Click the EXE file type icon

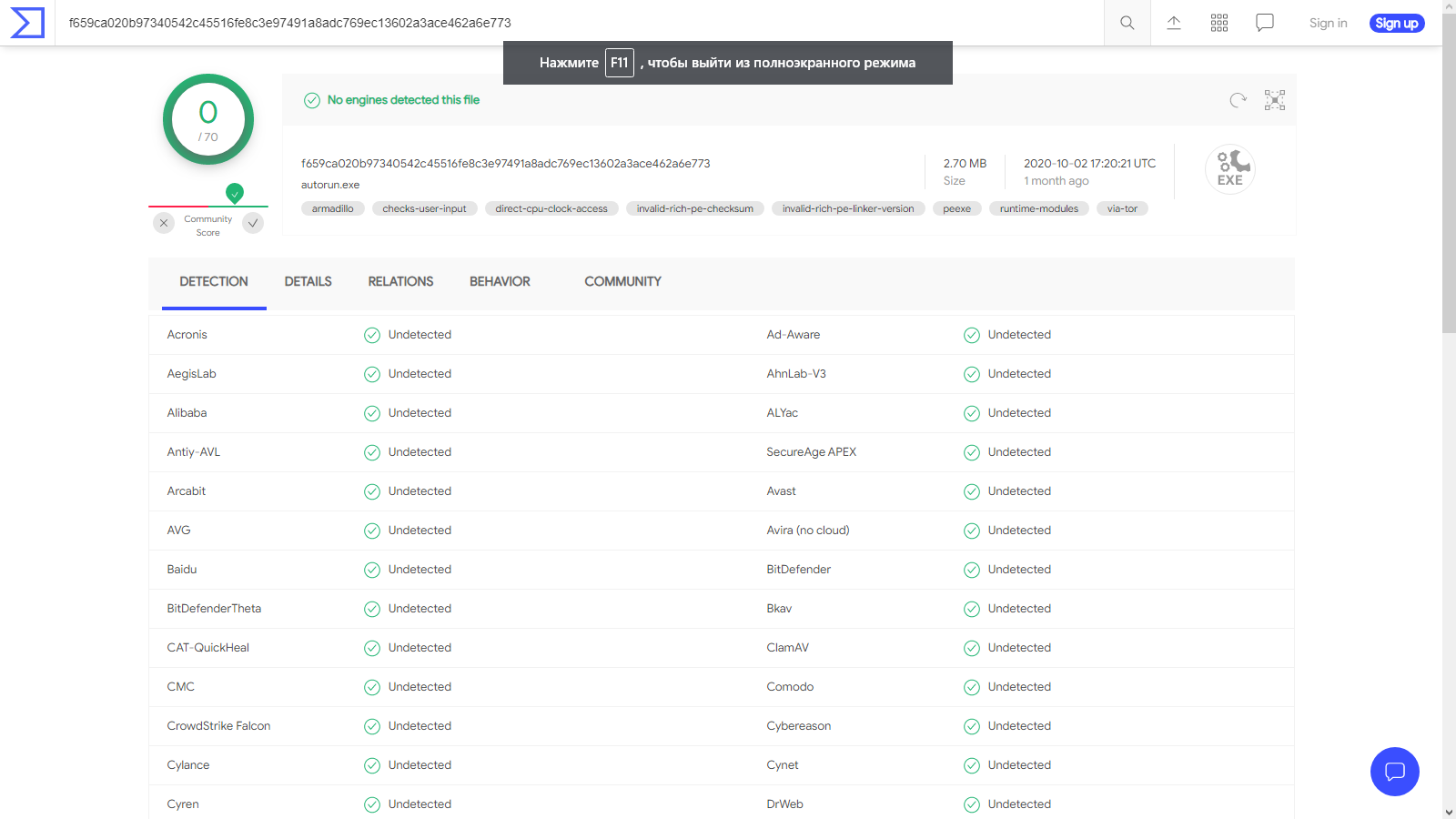point(1230,169)
